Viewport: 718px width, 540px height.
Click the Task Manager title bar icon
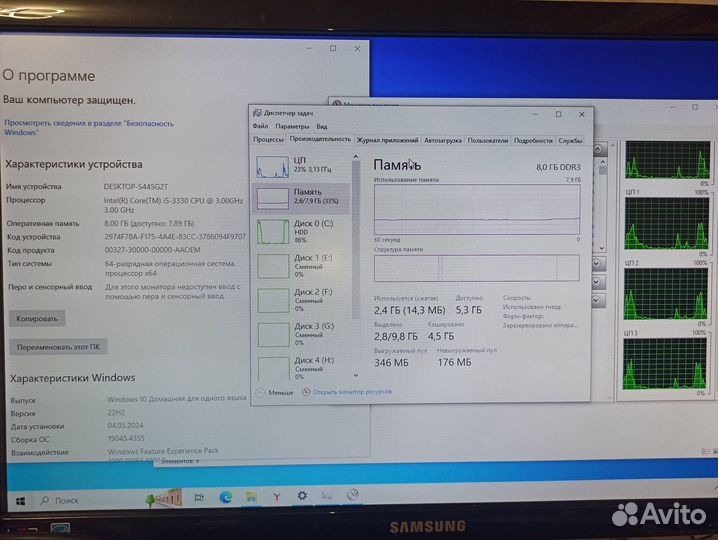tap(257, 113)
